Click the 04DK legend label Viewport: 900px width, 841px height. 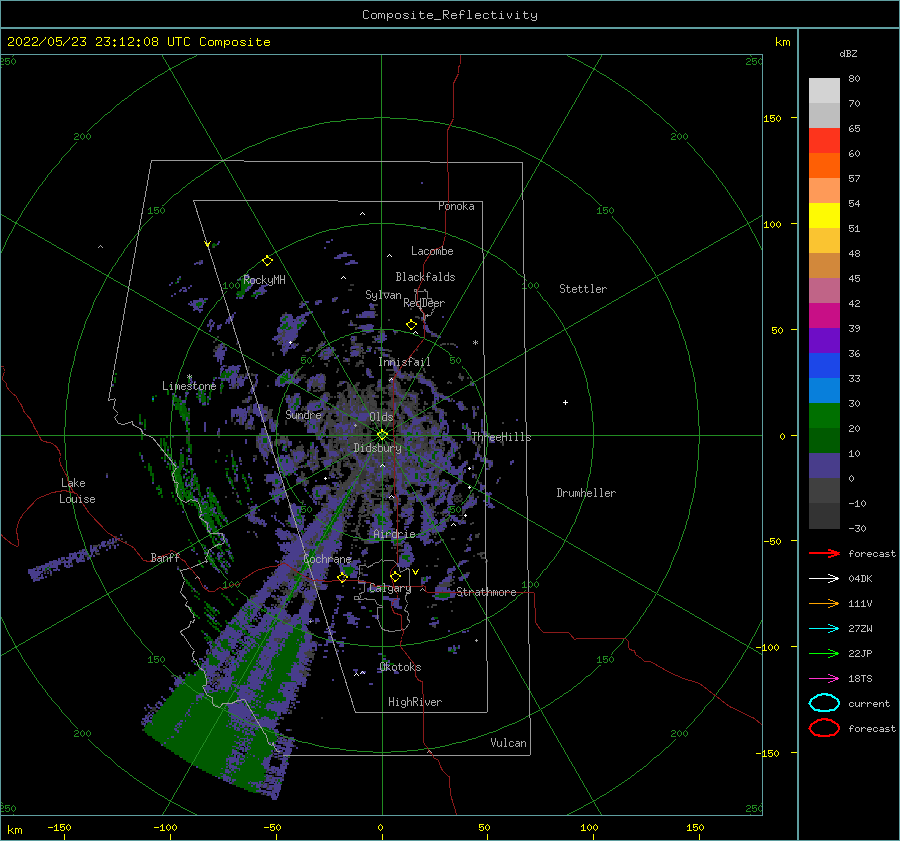click(860, 579)
